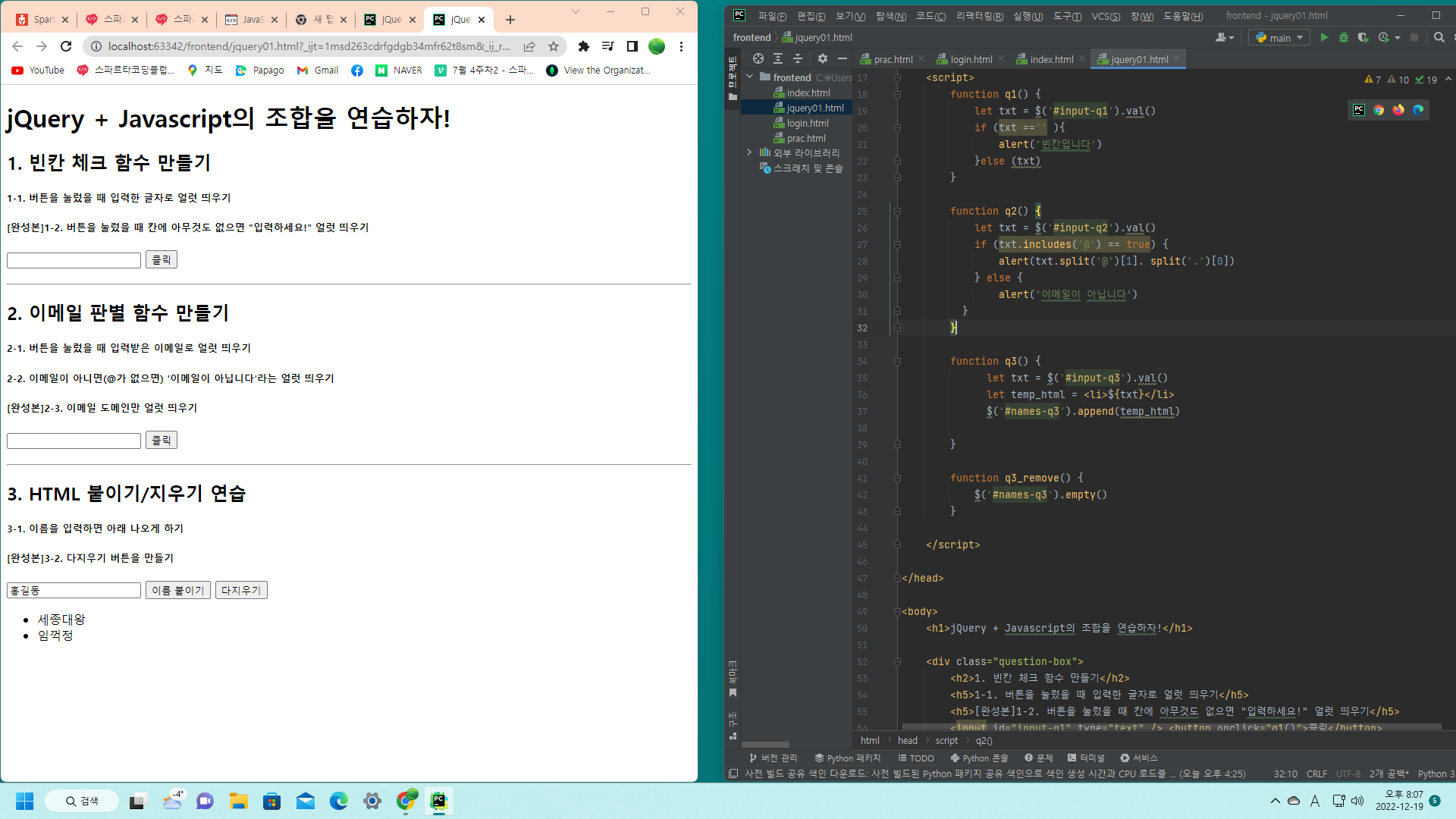Click the disabled stop square in PyCharm toolbar
Screen dimensions: 1456x819
[x=1414, y=37]
